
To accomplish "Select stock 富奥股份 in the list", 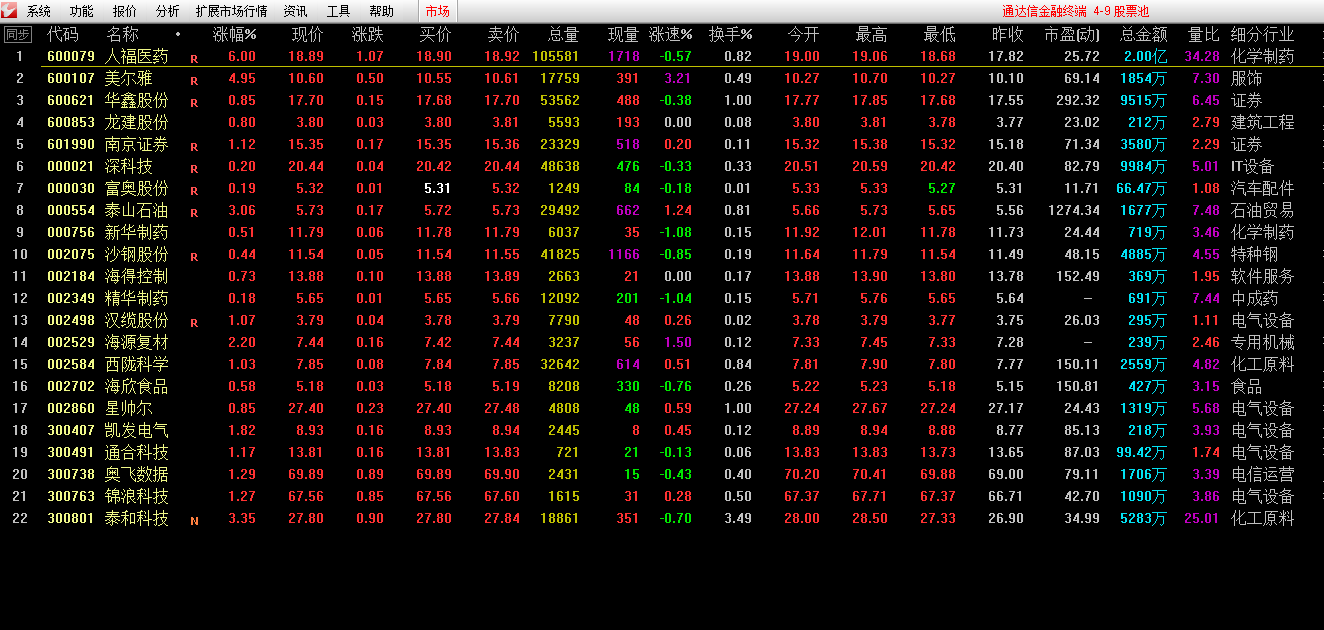I will pos(137,188).
